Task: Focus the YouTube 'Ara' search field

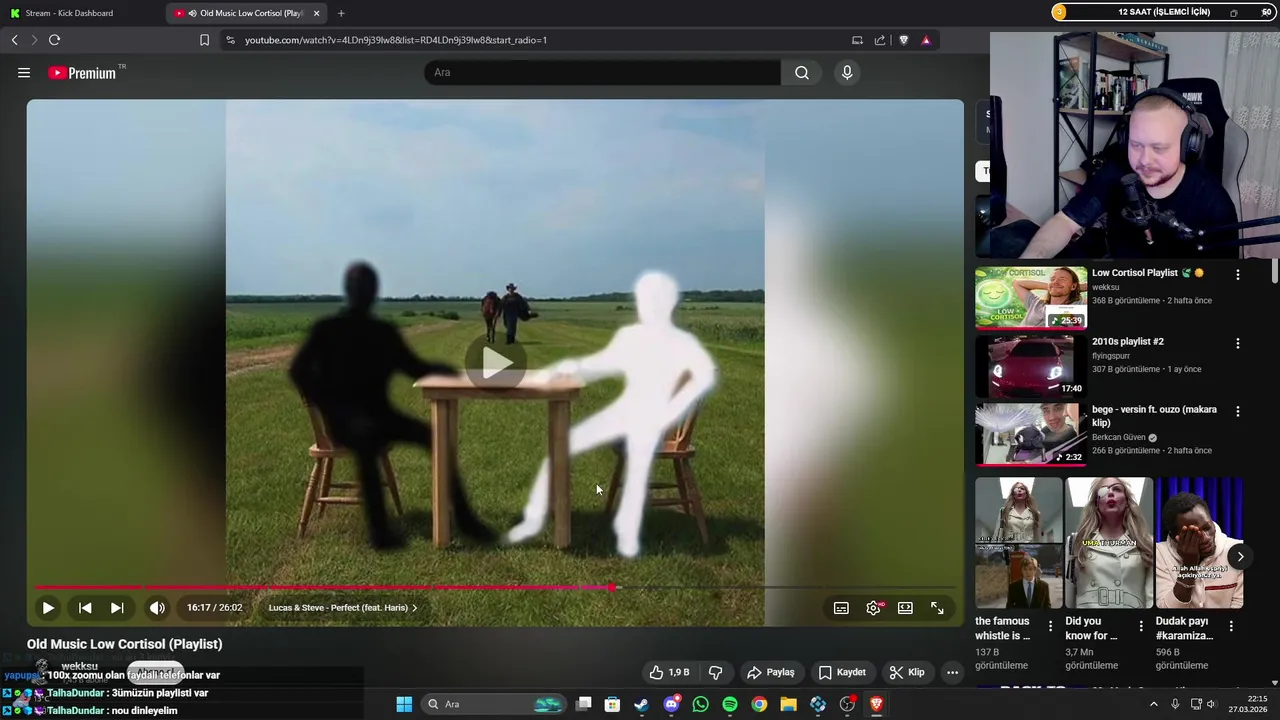Action: click(x=603, y=72)
